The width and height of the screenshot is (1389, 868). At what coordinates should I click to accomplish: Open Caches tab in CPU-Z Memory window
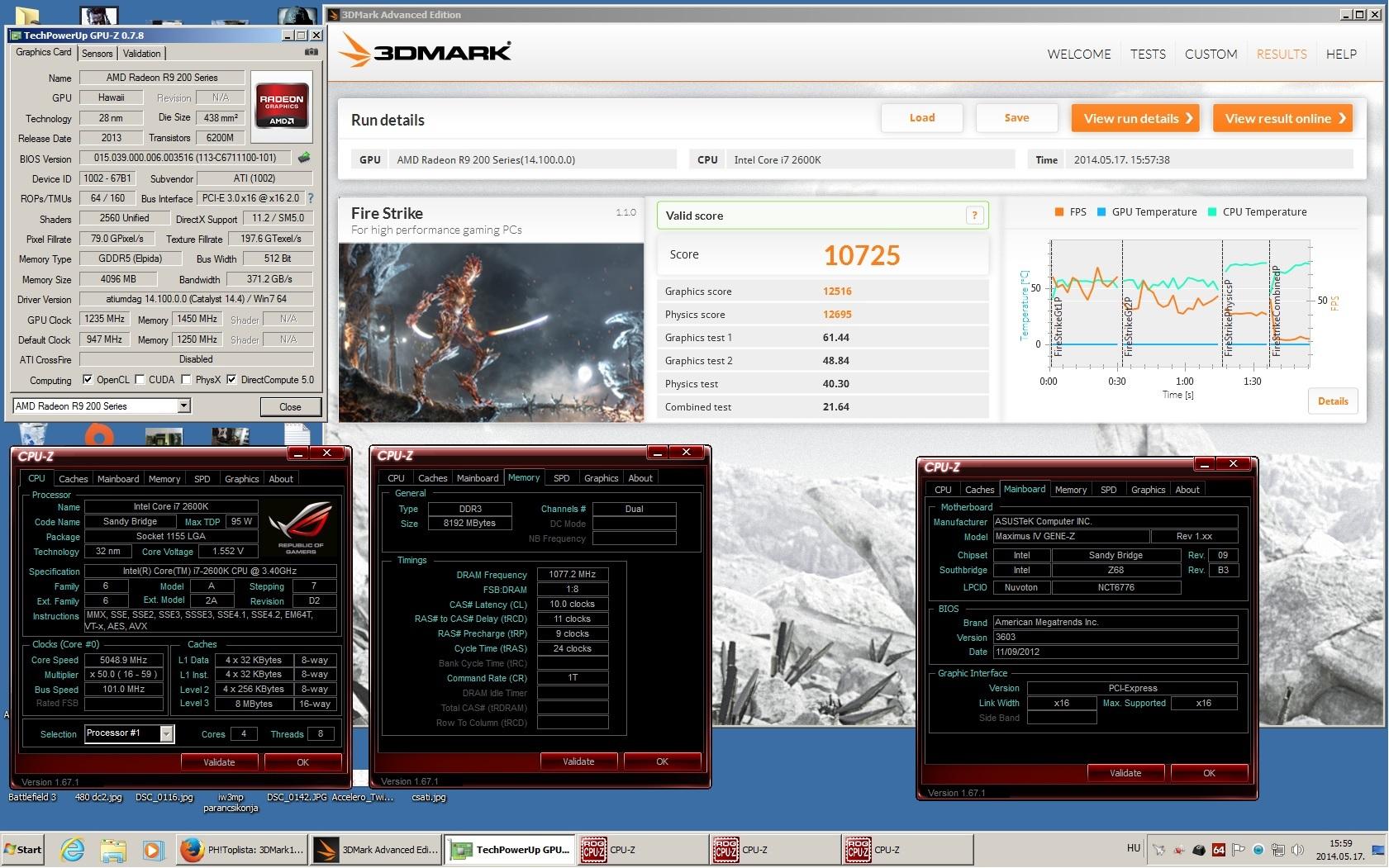[432, 478]
